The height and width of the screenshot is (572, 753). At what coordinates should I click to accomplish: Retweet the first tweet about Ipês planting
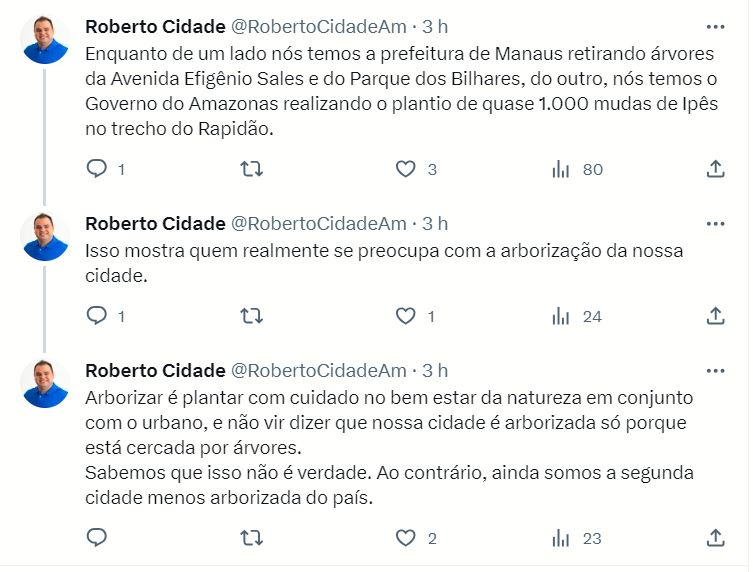[x=252, y=169]
